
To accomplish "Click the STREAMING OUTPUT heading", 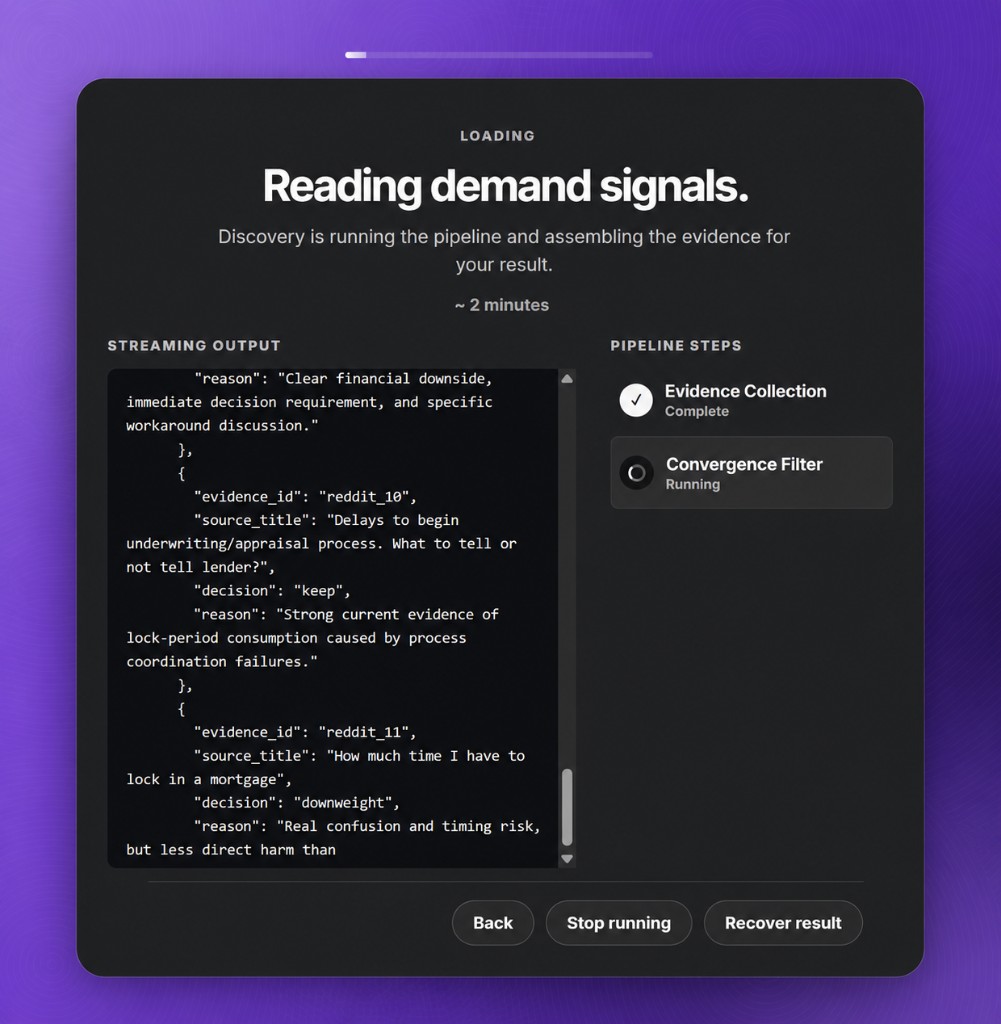I will point(194,345).
